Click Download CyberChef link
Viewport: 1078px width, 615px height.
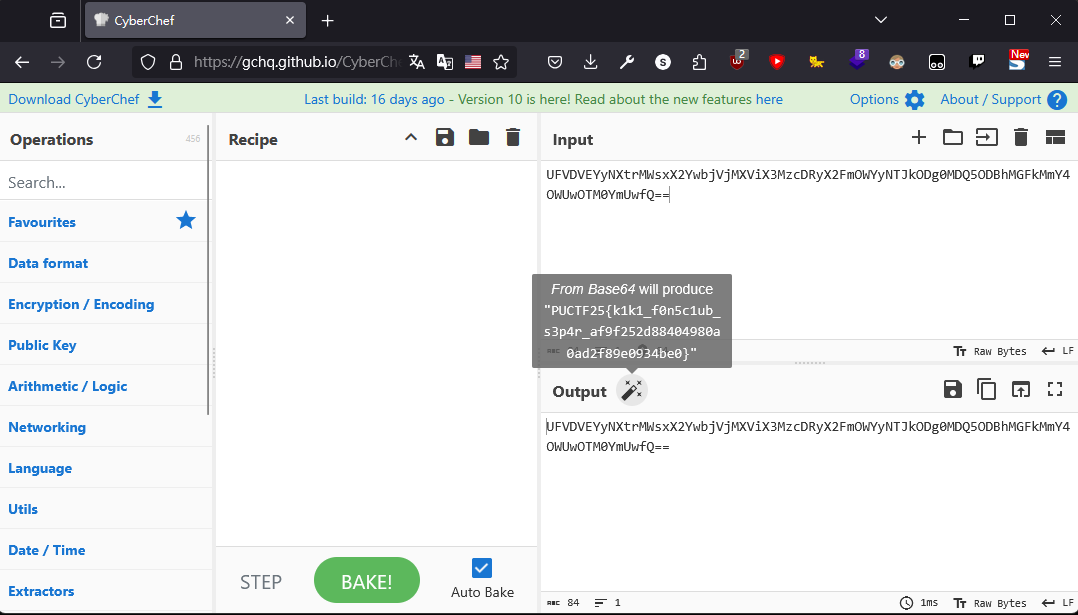(85, 99)
